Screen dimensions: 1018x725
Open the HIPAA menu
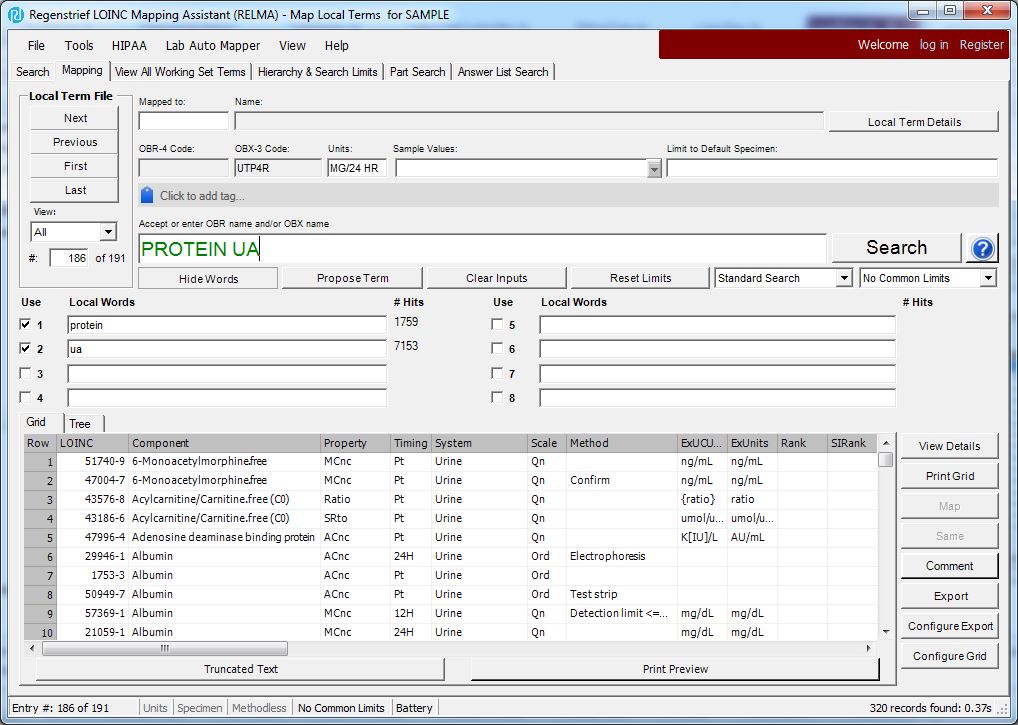pos(129,45)
